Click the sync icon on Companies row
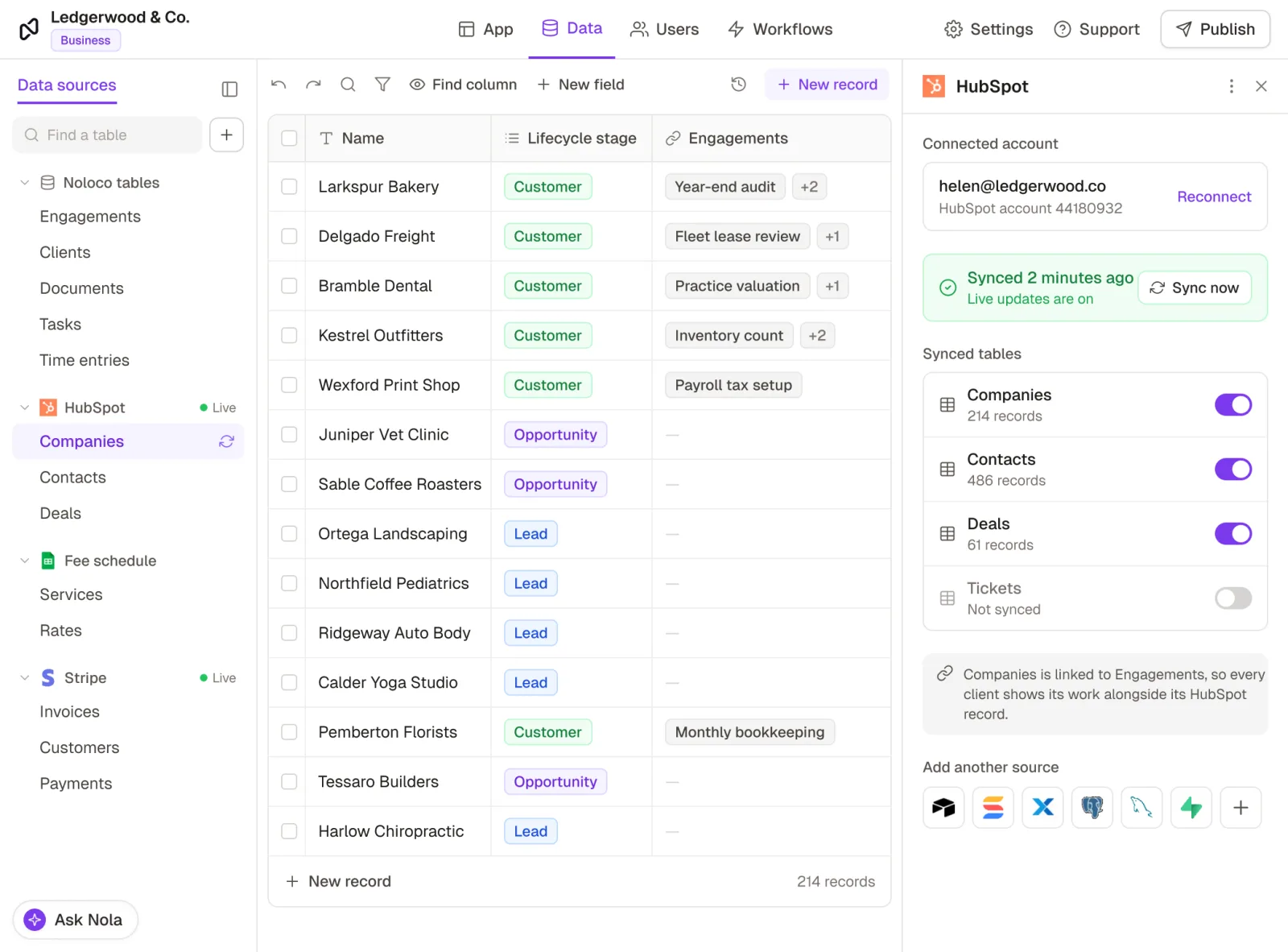1288x952 pixels. [226, 441]
